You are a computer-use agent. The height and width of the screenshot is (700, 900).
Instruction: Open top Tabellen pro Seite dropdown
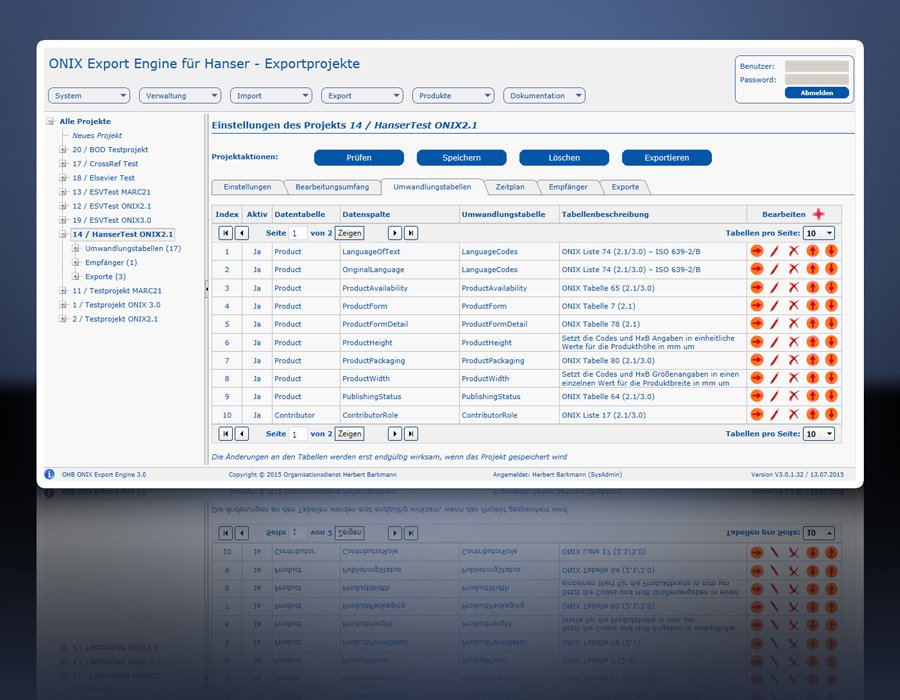coord(819,233)
